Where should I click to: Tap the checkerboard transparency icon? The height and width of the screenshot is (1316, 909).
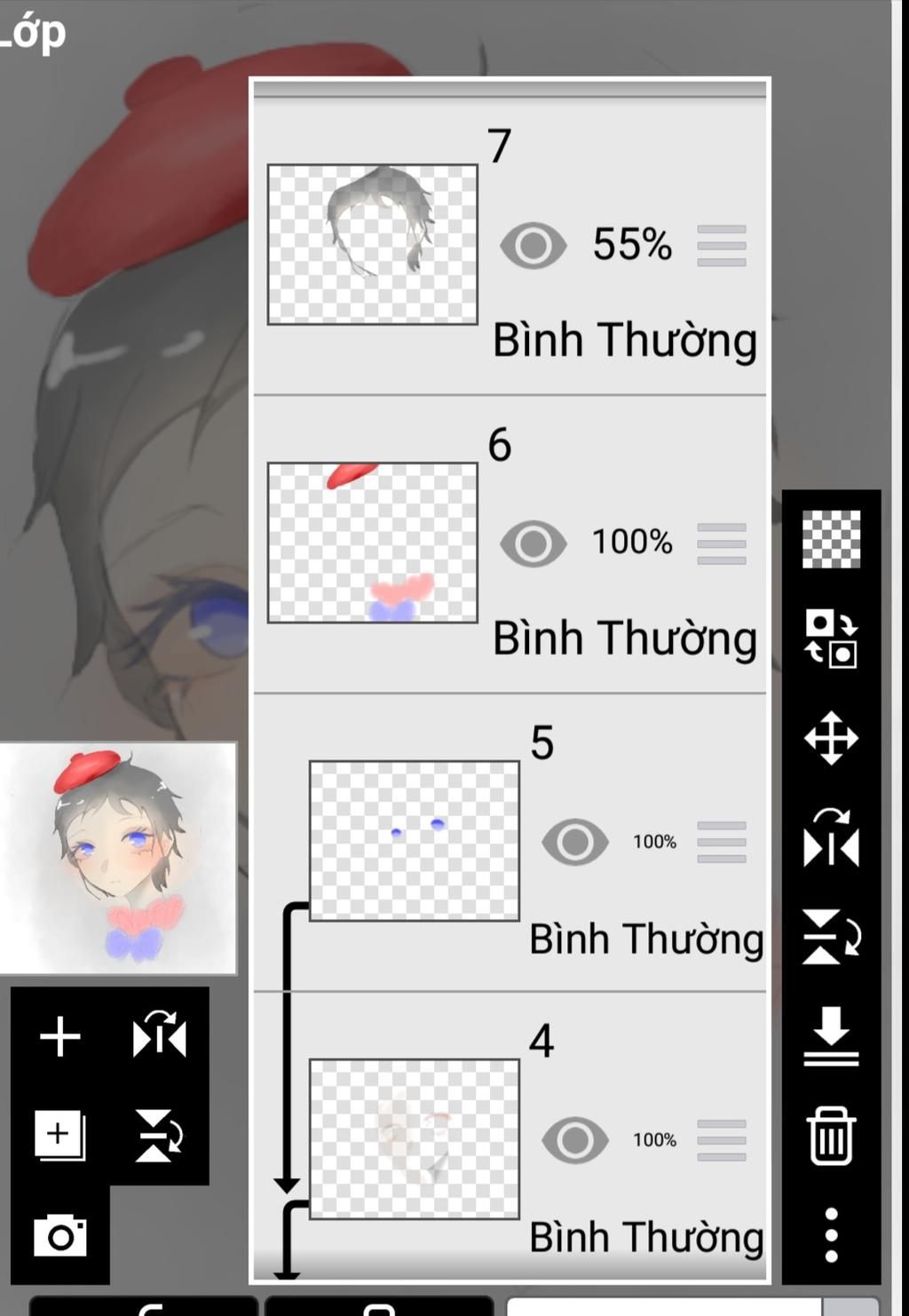(831, 539)
